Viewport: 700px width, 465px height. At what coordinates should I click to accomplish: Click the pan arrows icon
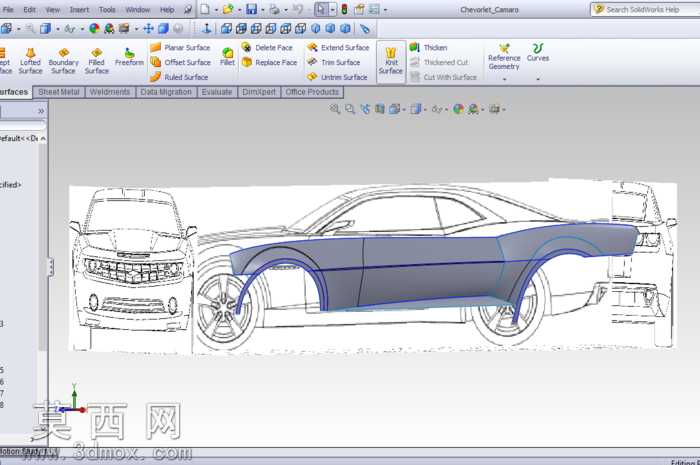148,29
